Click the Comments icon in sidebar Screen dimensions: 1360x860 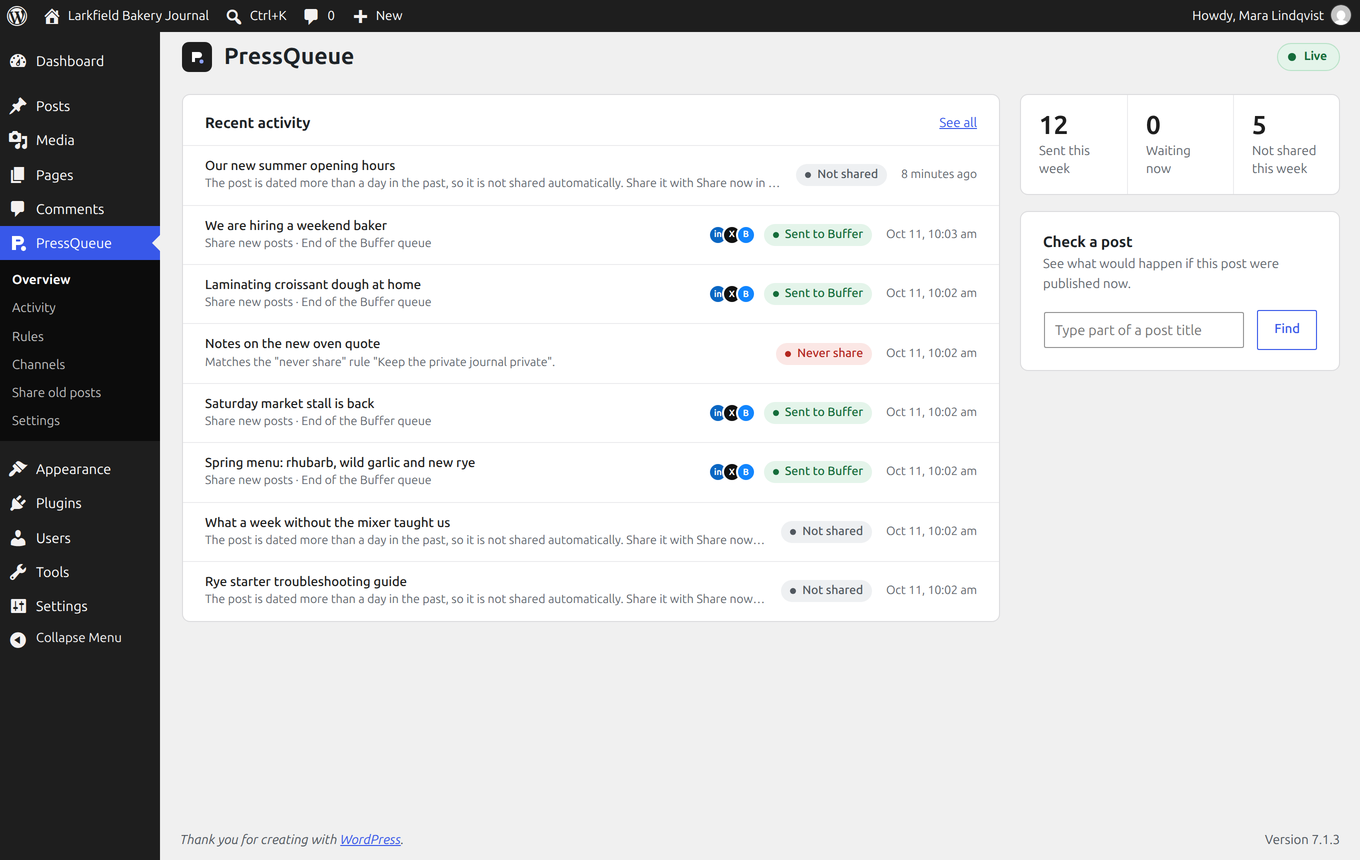(18, 209)
